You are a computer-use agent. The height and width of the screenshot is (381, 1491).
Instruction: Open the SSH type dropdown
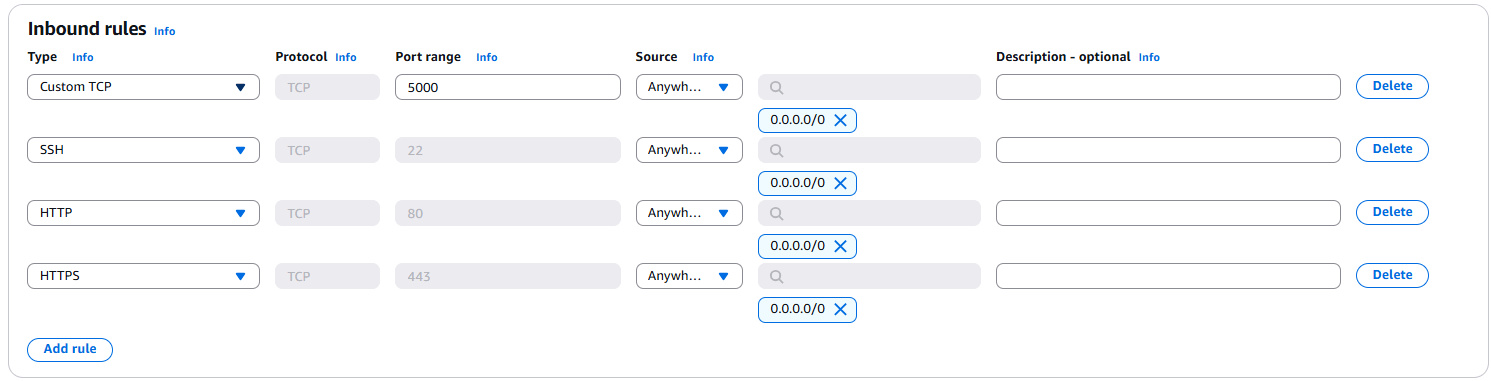(x=143, y=150)
